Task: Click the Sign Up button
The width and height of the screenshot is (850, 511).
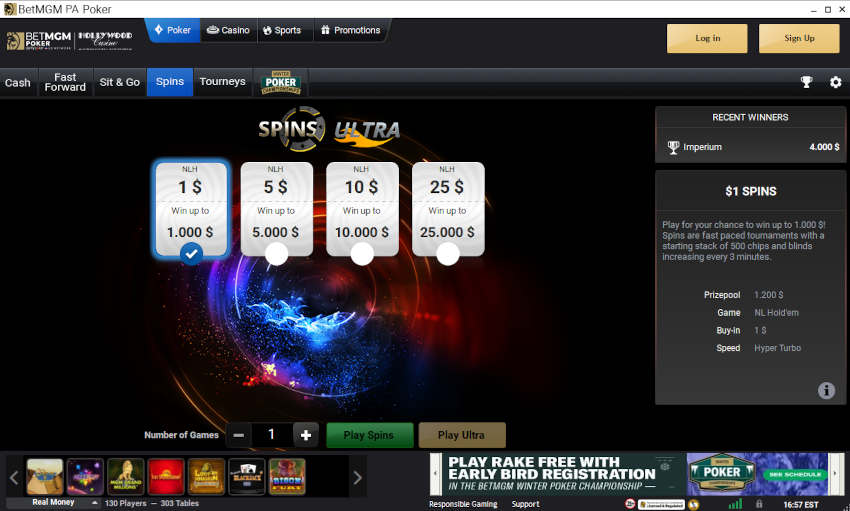Action: 799,38
